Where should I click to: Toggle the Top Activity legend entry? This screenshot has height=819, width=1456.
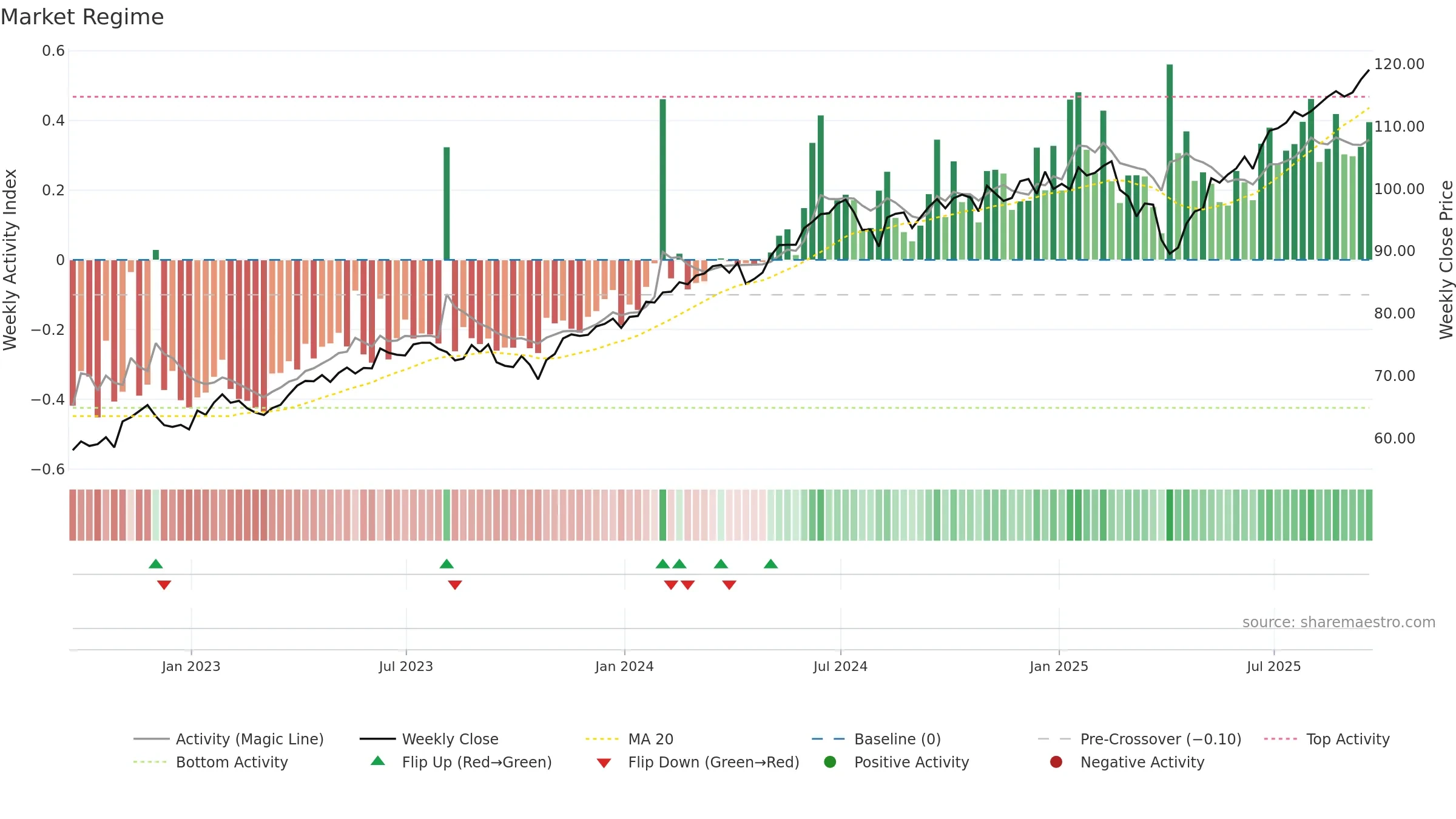coord(1327,739)
